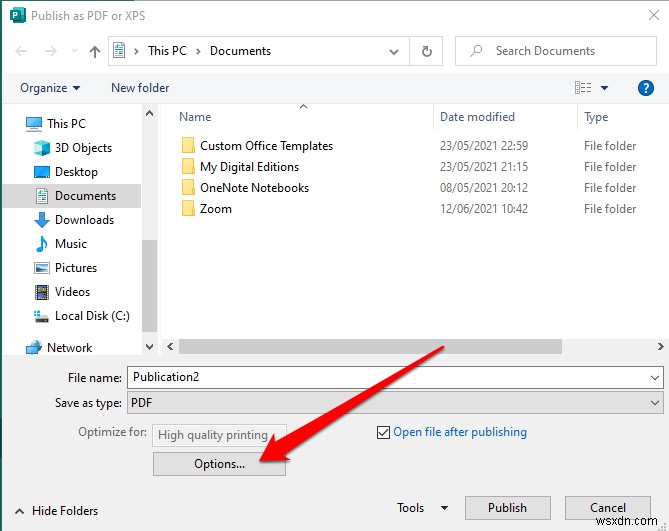Open Pictures in navigation pane
Screen dimensions: 669x531
click(76, 268)
